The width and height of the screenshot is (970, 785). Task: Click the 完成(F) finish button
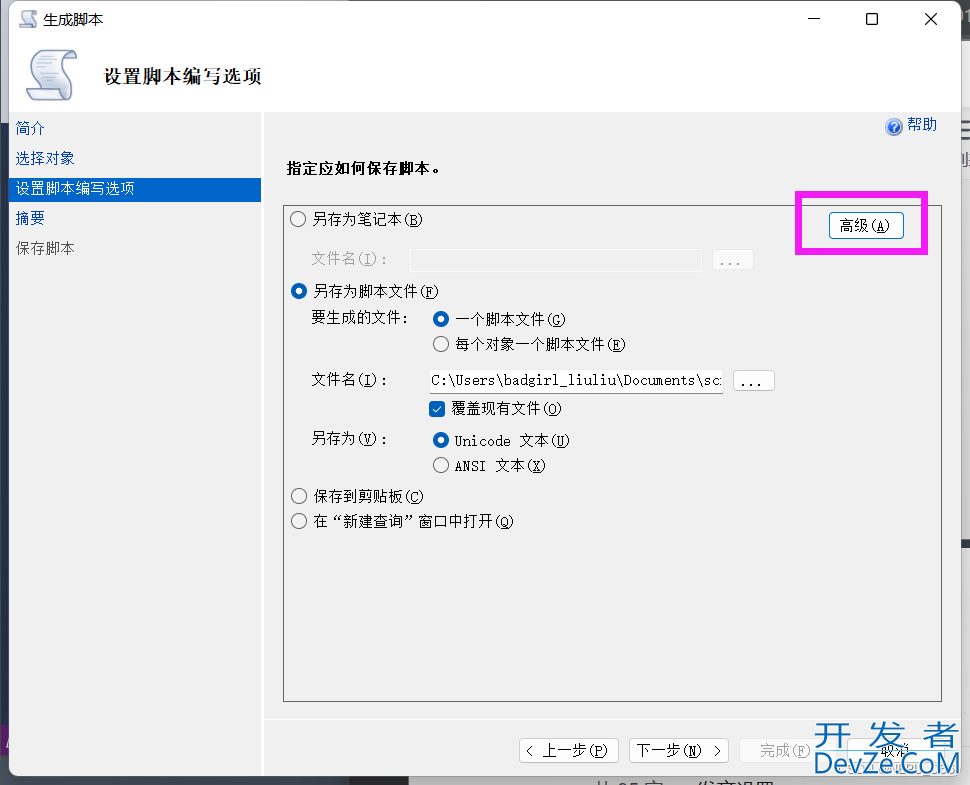pyautogui.click(x=783, y=751)
